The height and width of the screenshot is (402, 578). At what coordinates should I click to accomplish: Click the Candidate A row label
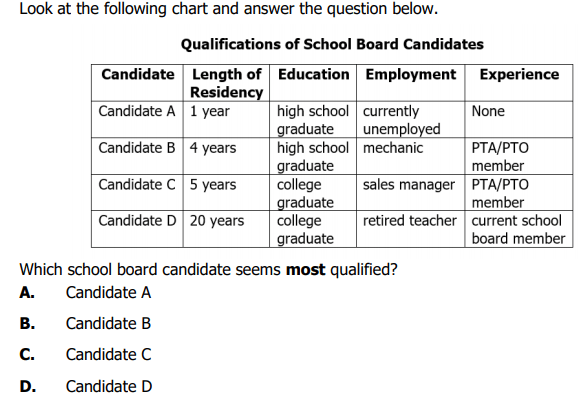point(137,111)
